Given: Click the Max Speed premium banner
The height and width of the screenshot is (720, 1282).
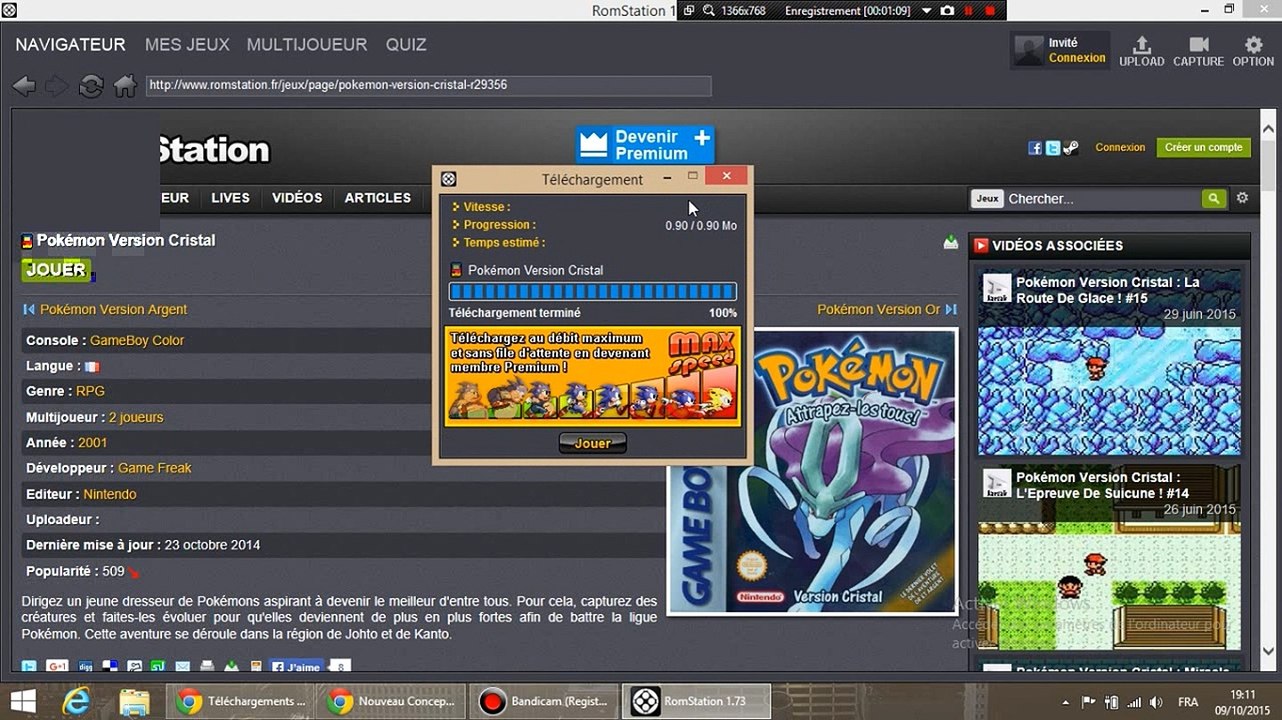Looking at the screenshot, I should pos(593,376).
